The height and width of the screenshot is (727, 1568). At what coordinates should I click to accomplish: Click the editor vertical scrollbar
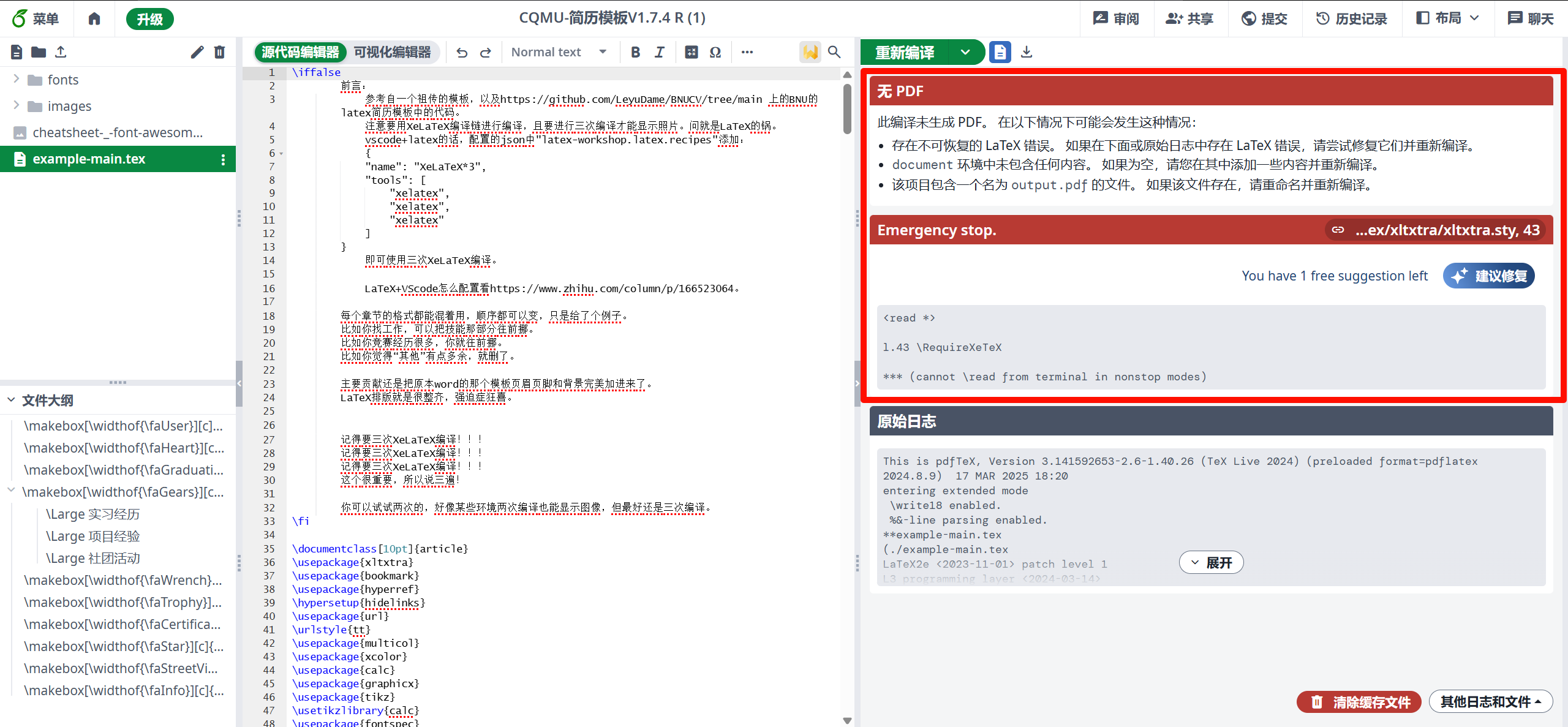(847, 109)
